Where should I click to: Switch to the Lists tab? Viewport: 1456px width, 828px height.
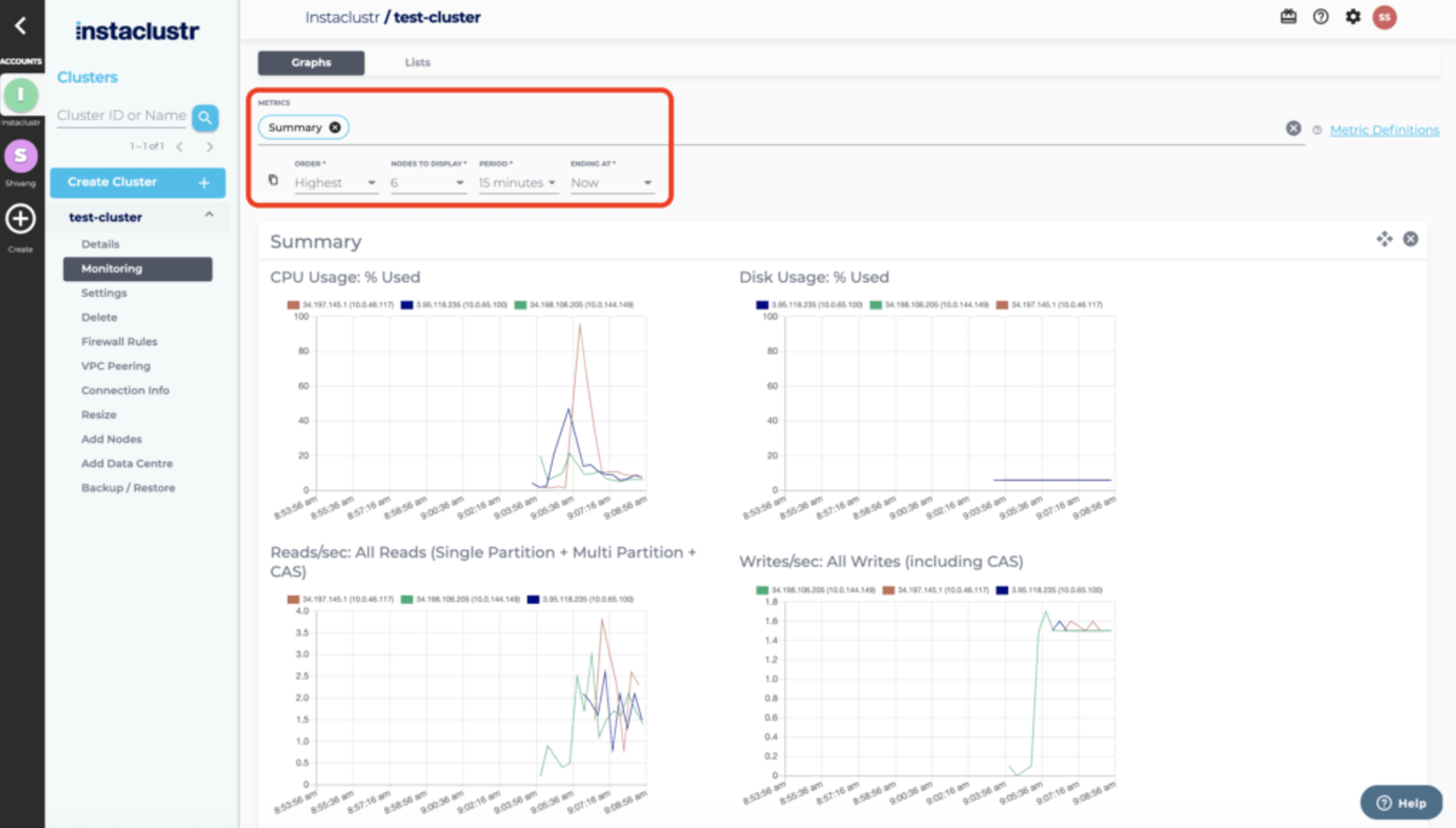(x=418, y=63)
